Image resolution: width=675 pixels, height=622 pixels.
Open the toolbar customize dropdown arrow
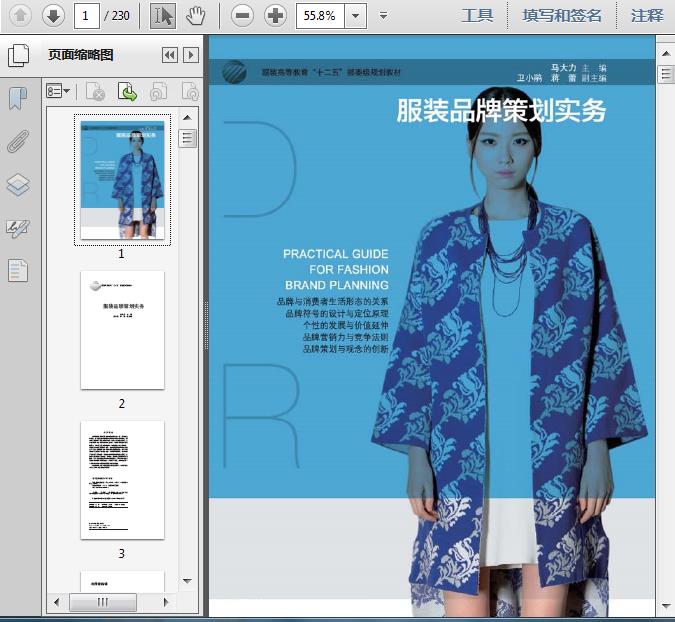pos(383,16)
